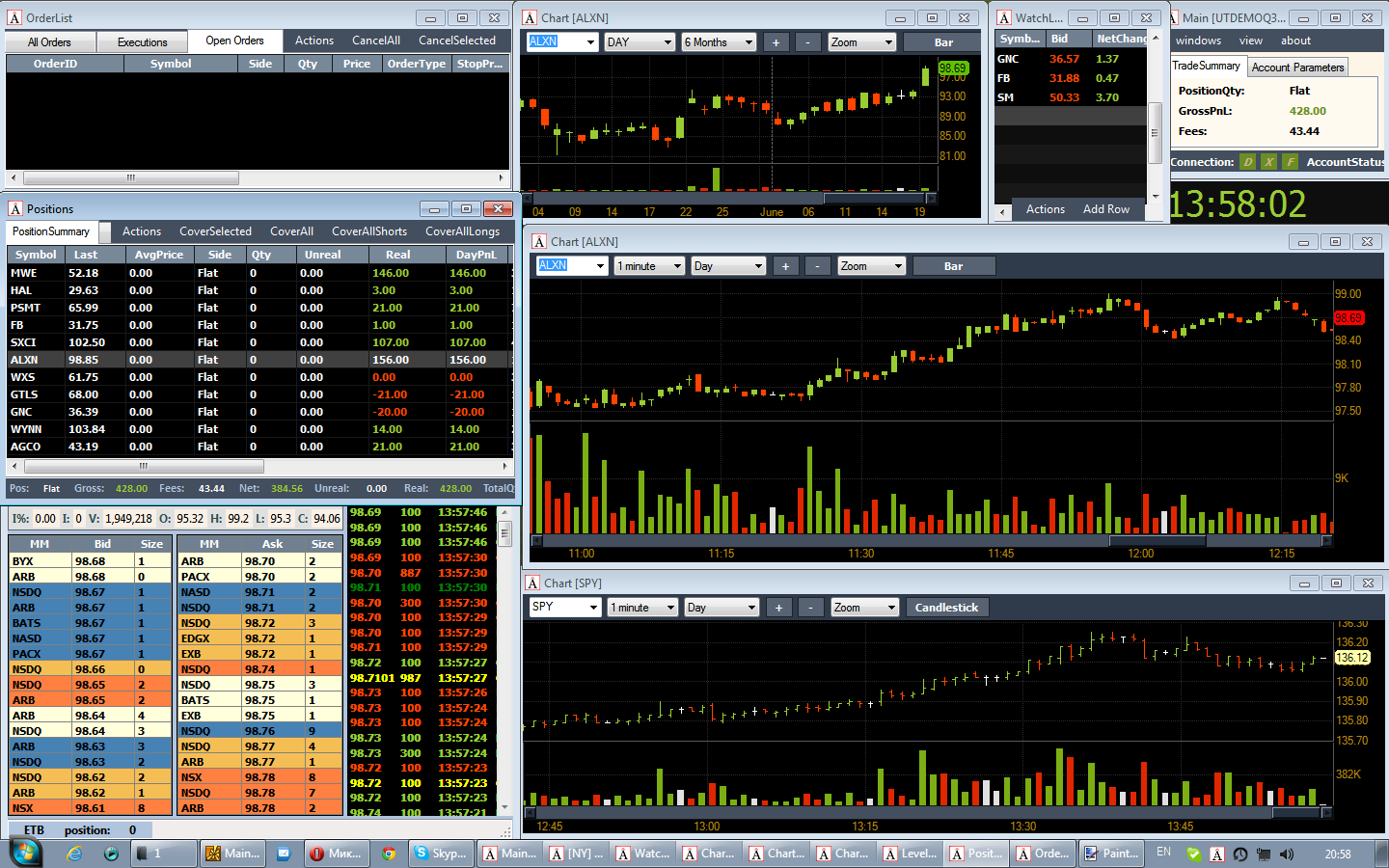Select the WYNN row in Positions table

(259, 429)
